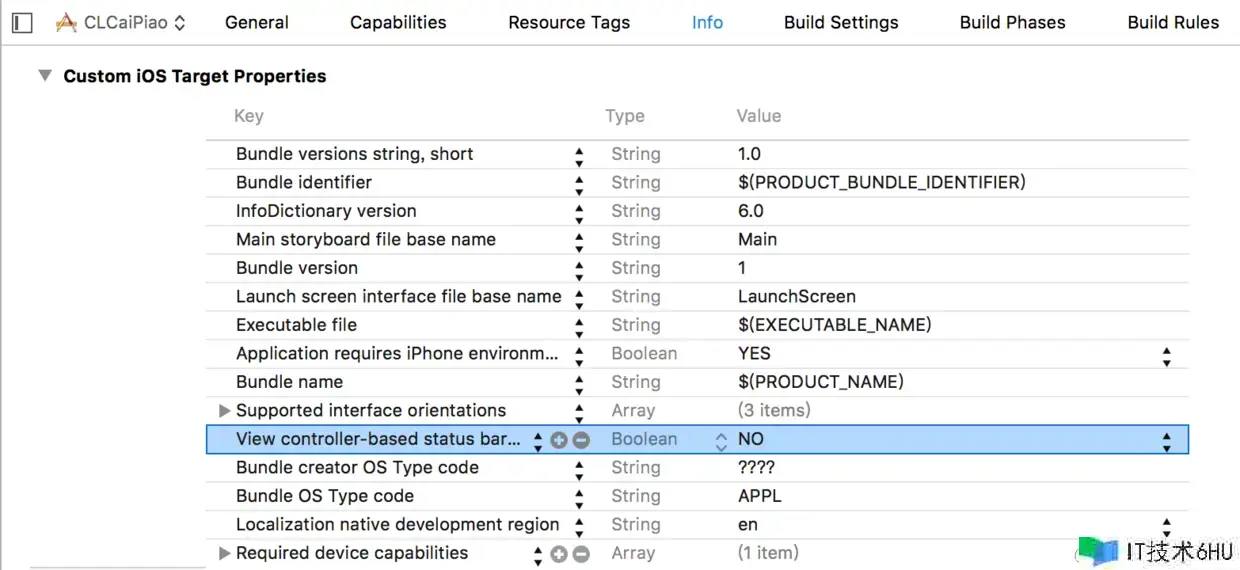Switch to the Capabilities tab

398,22
